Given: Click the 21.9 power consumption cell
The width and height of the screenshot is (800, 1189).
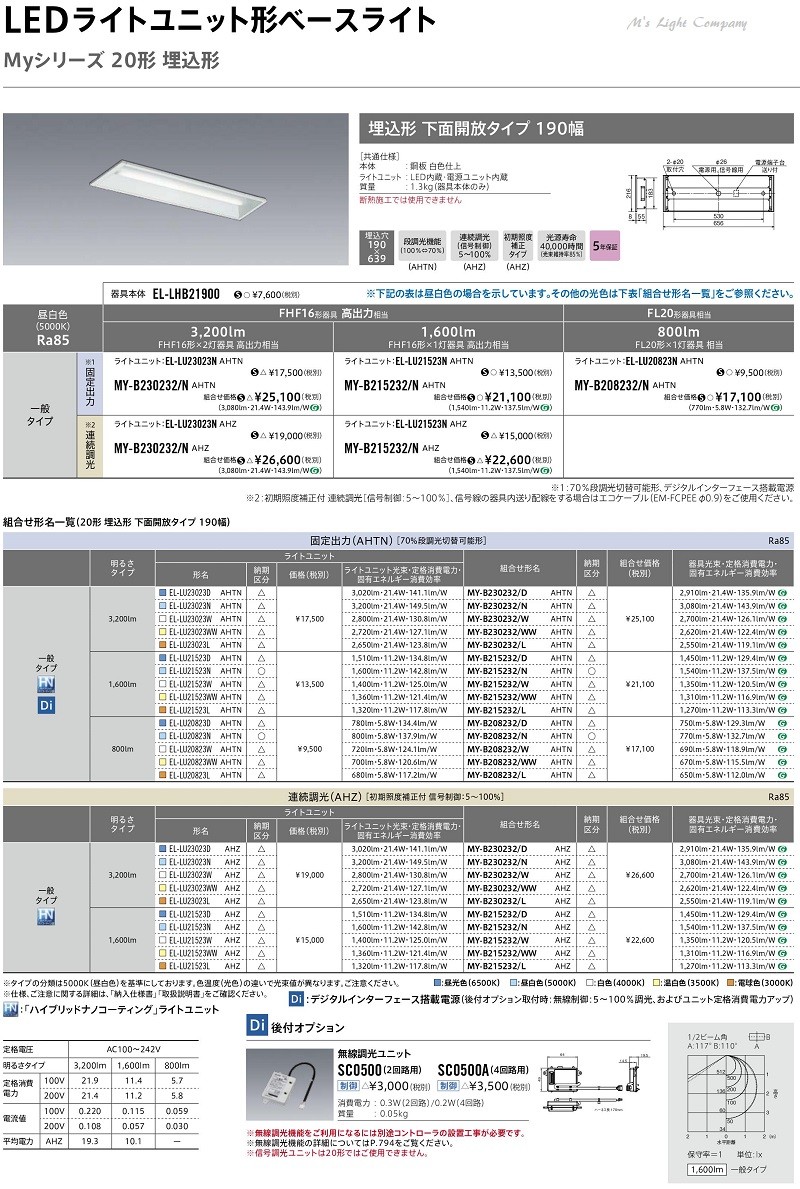Looking at the screenshot, I should point(90,1081).
